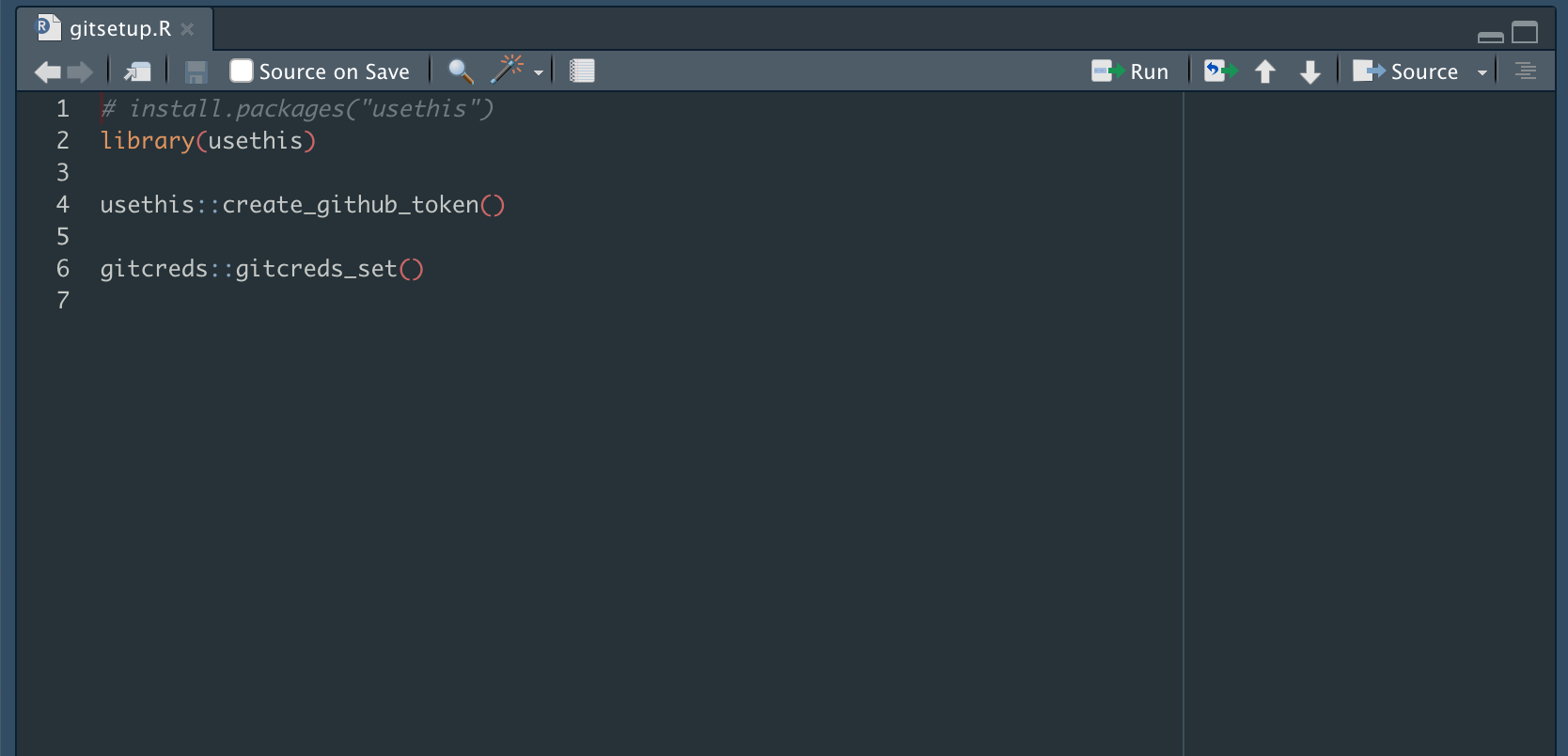Expand the Source options dropdown arrow
Image resolution: width=1568 pixels, height=756 pixels.
pos(1482,72)
